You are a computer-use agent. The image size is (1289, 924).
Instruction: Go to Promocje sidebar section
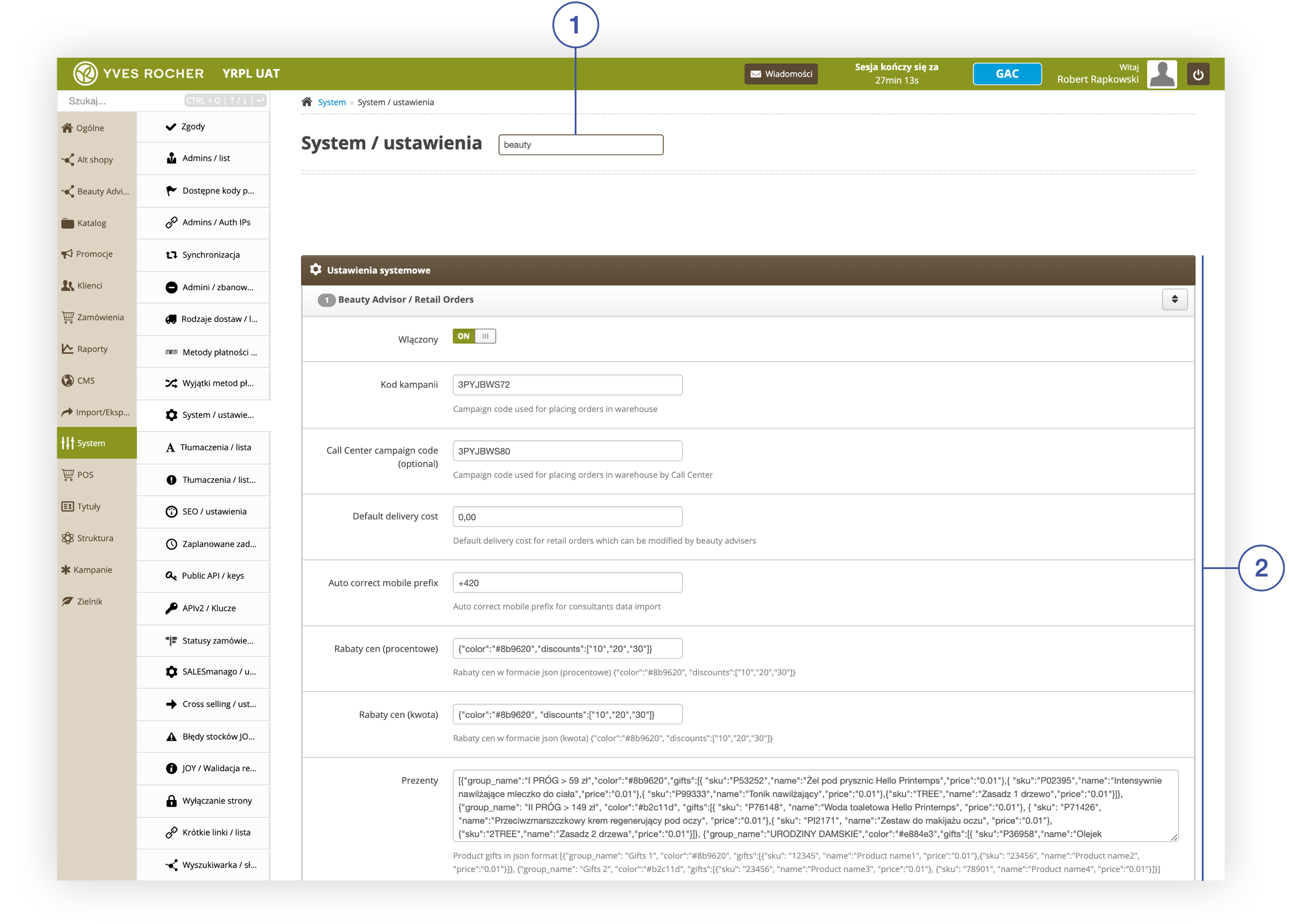(x=96, y=254)
